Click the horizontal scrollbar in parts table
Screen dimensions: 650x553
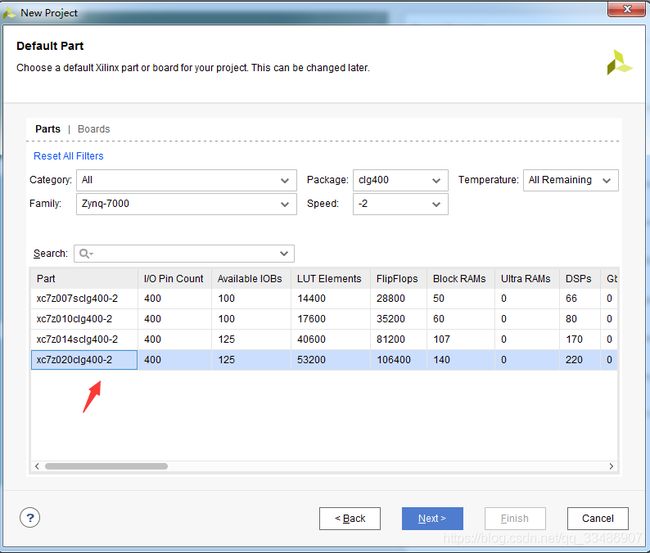point(106,466)
